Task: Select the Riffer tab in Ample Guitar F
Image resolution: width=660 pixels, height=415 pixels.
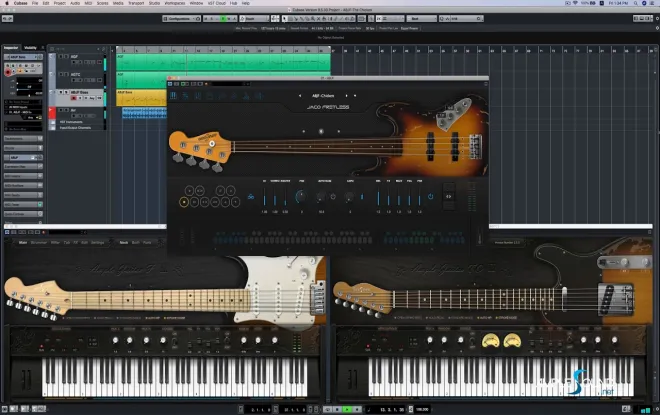Action: point(55,242)
